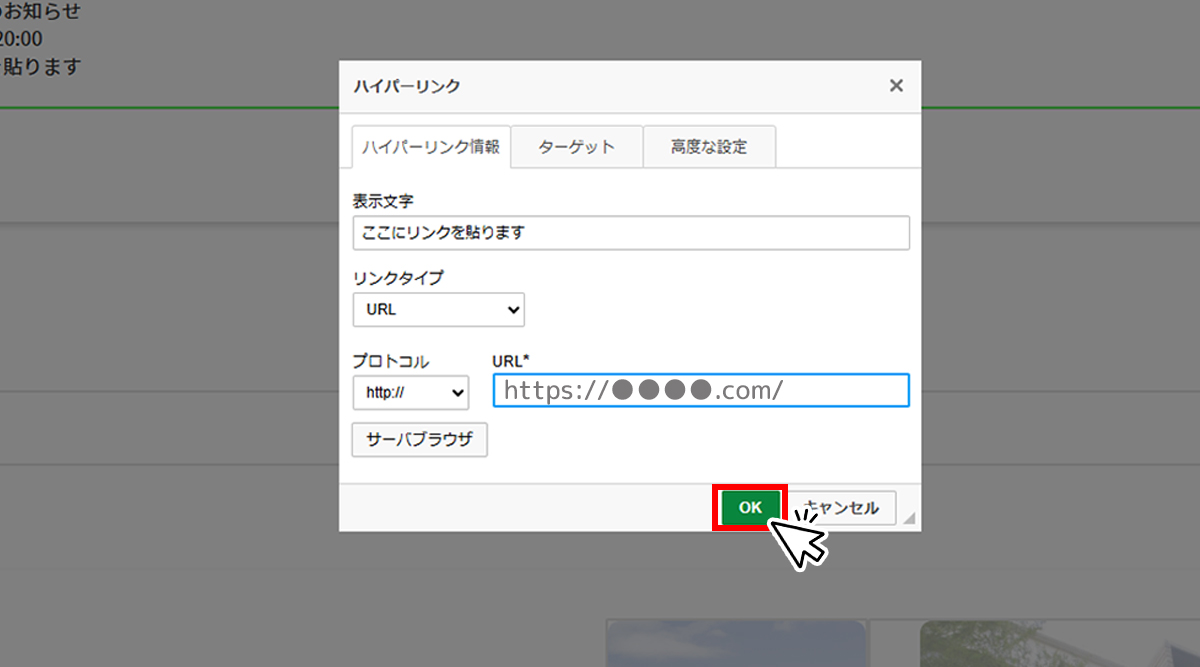Click the 表示文字 field label

pos(383,201)
